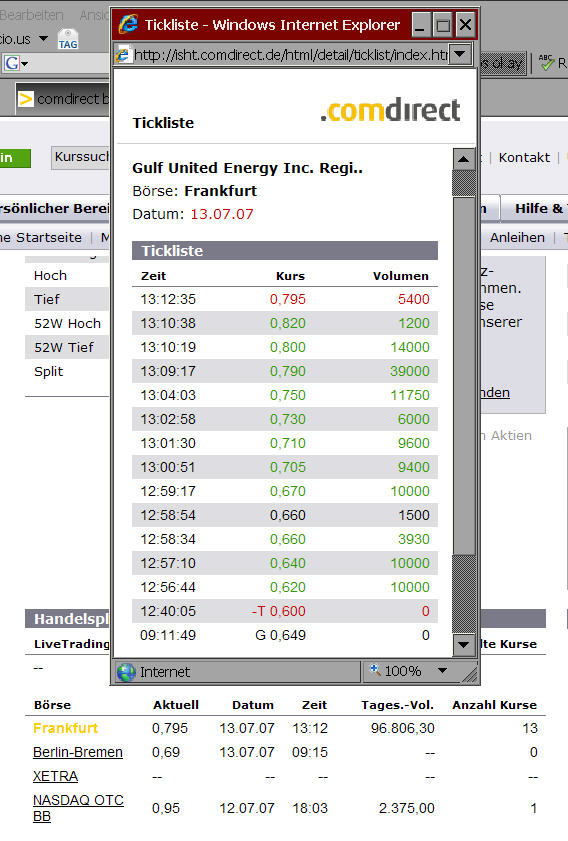The width and height of the screenshot is (568, 841).
Task: Click the Kontakt link in background page
Action: pyautogui.click(x=524, y=157)
